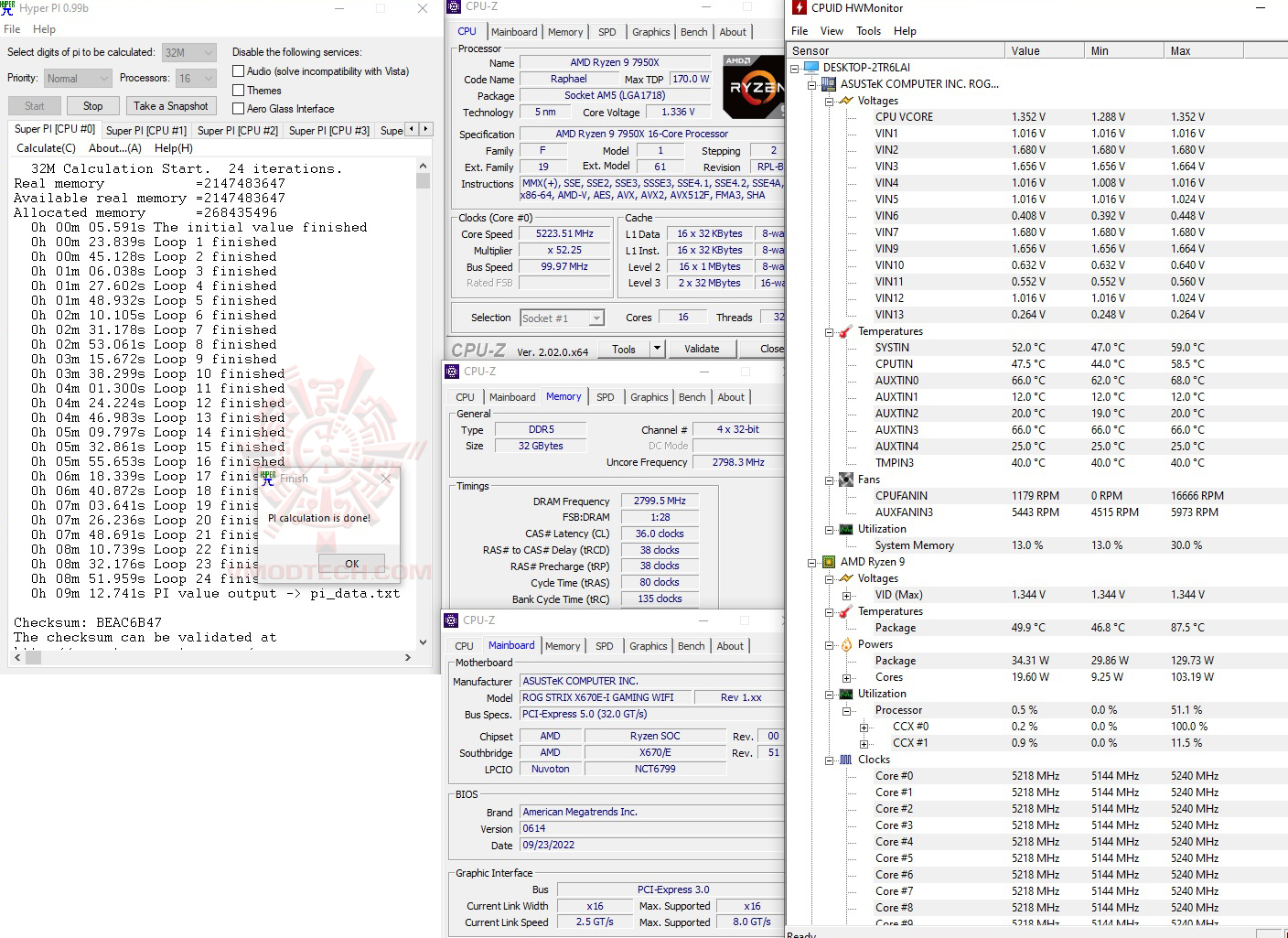
Task: Click the Max column header in HWMonitor
Action: point(1204,51)
